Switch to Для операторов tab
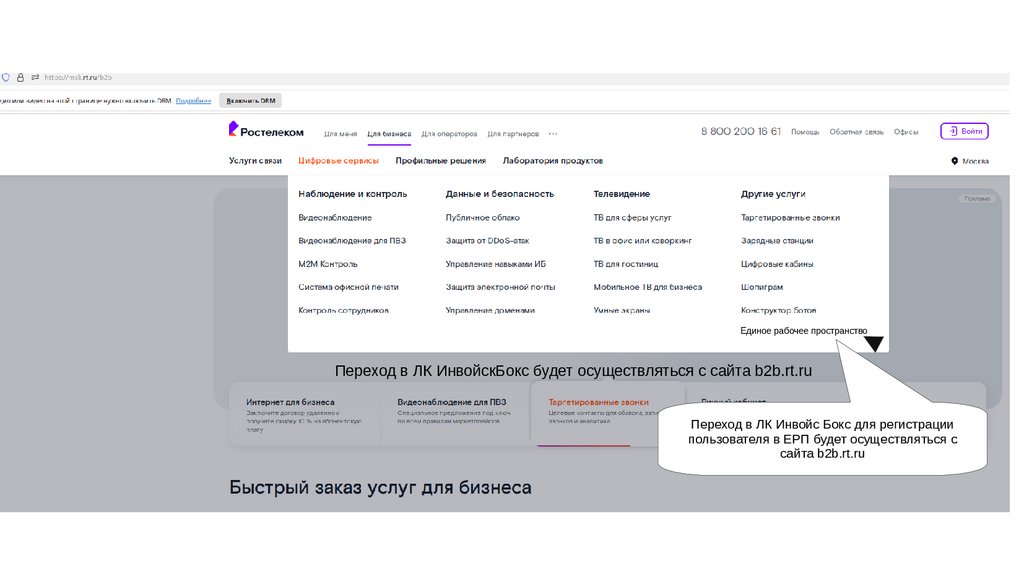The width and height of the screenshot is (1024, 576). pos(449,134)
